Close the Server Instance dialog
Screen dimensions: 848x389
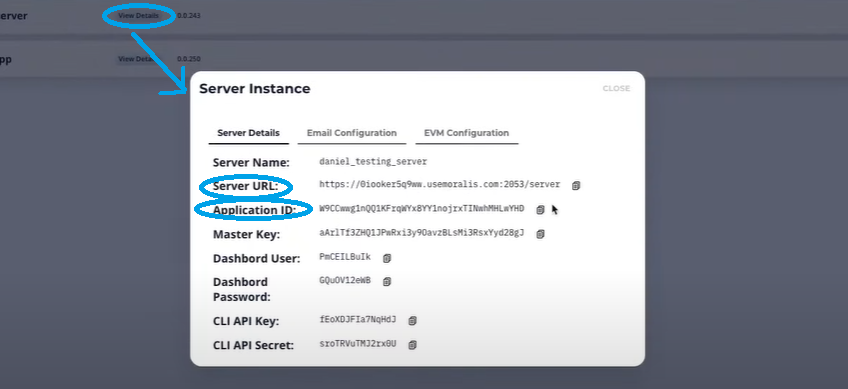pos(616,88)
